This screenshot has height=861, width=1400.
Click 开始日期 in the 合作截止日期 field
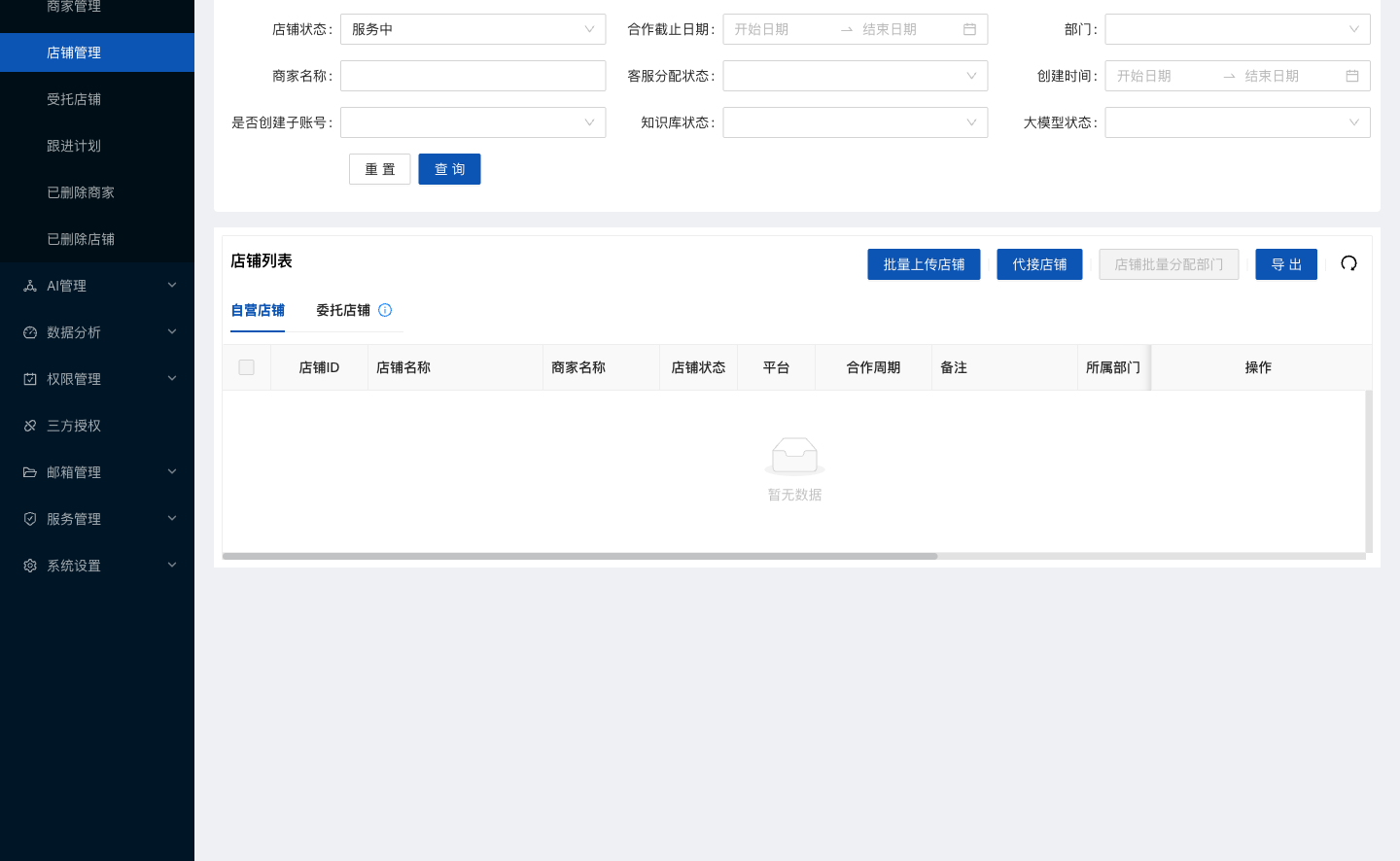point(761,29)
